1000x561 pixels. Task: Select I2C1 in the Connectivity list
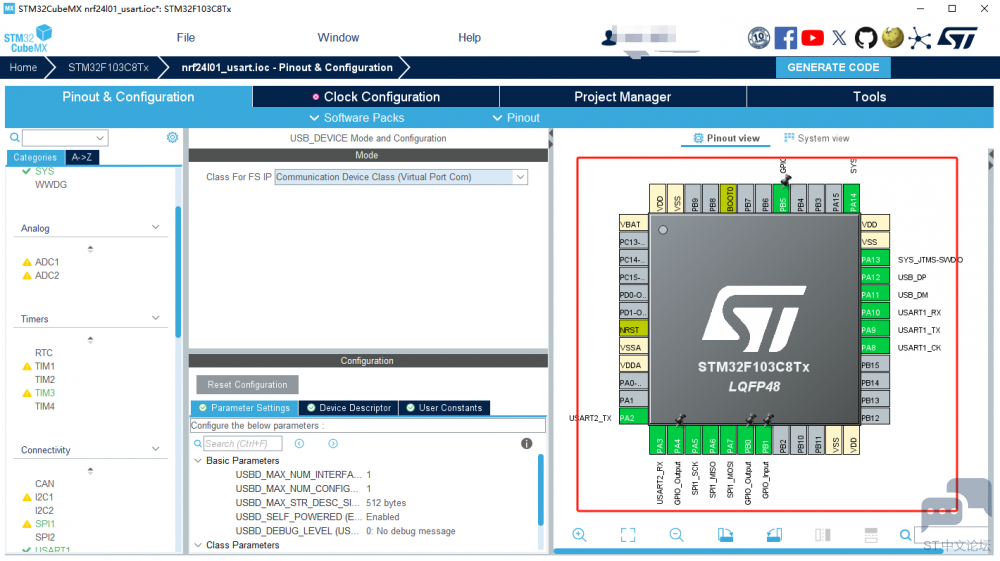pyautogui.click(x=44, y=497)
